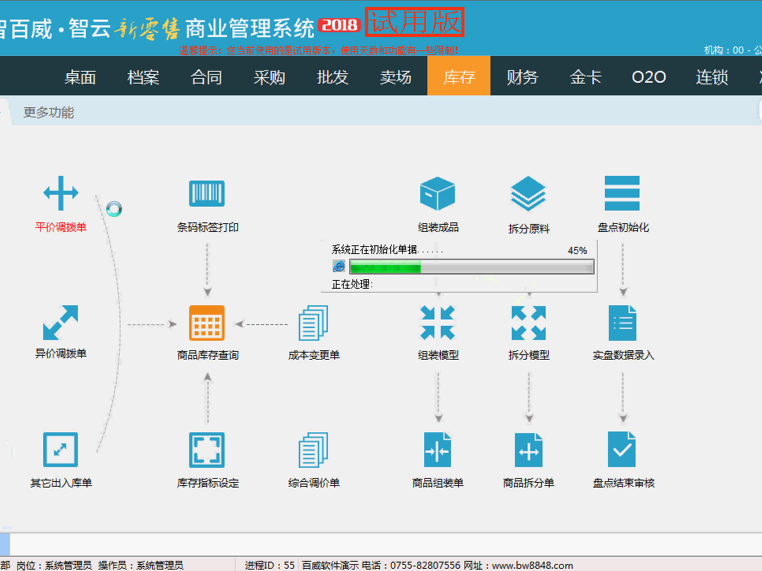
Task: Switch to the 财务 menu tab
Action: 522,77
